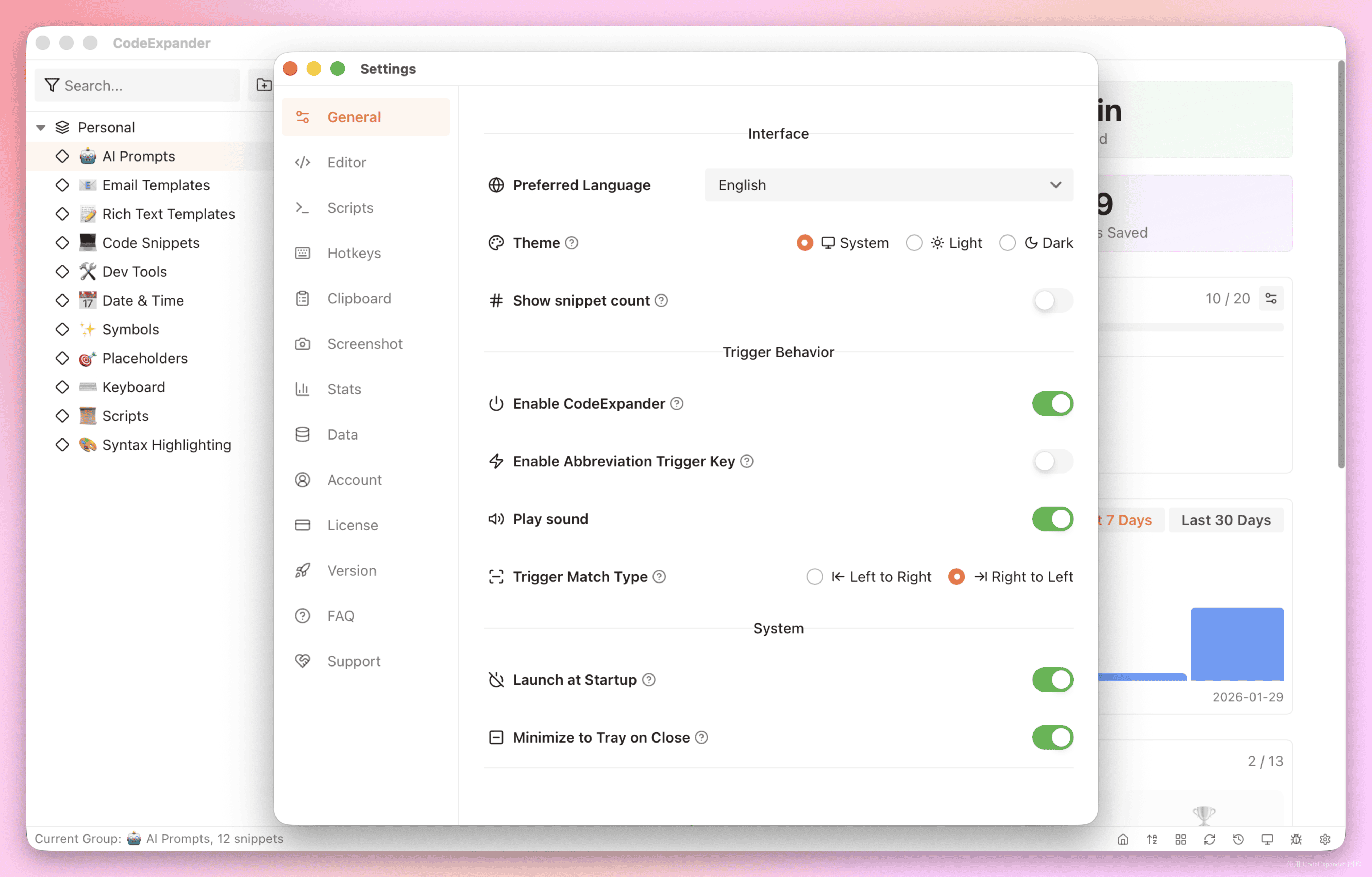Open the Hotkeys settings section
Viewport: 1372px width, 877px height.
pyautogui.click(x=354, y=253)
